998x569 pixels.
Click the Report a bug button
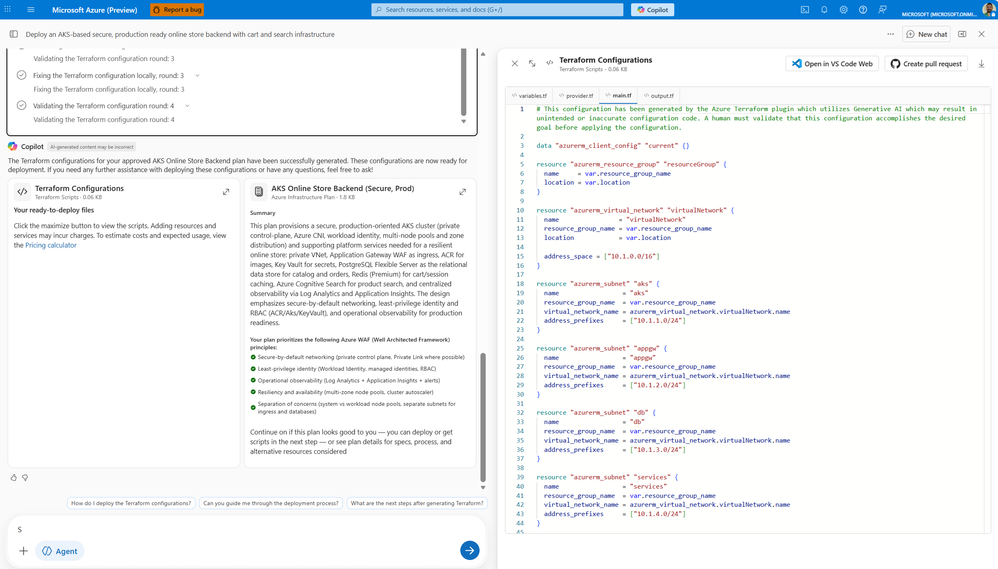[x=177, y=10]
